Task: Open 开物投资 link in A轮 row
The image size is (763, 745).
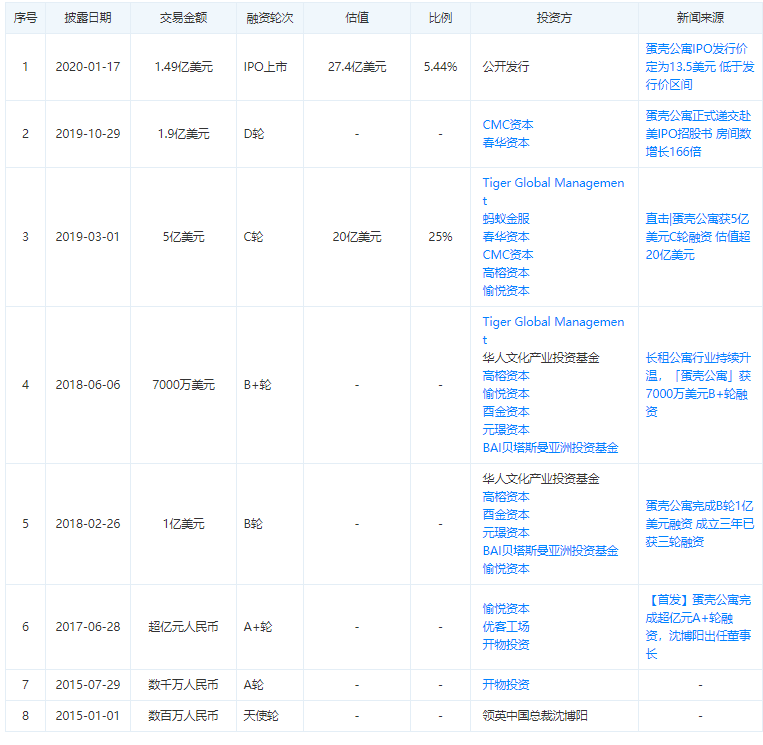Action: [506, 685]
